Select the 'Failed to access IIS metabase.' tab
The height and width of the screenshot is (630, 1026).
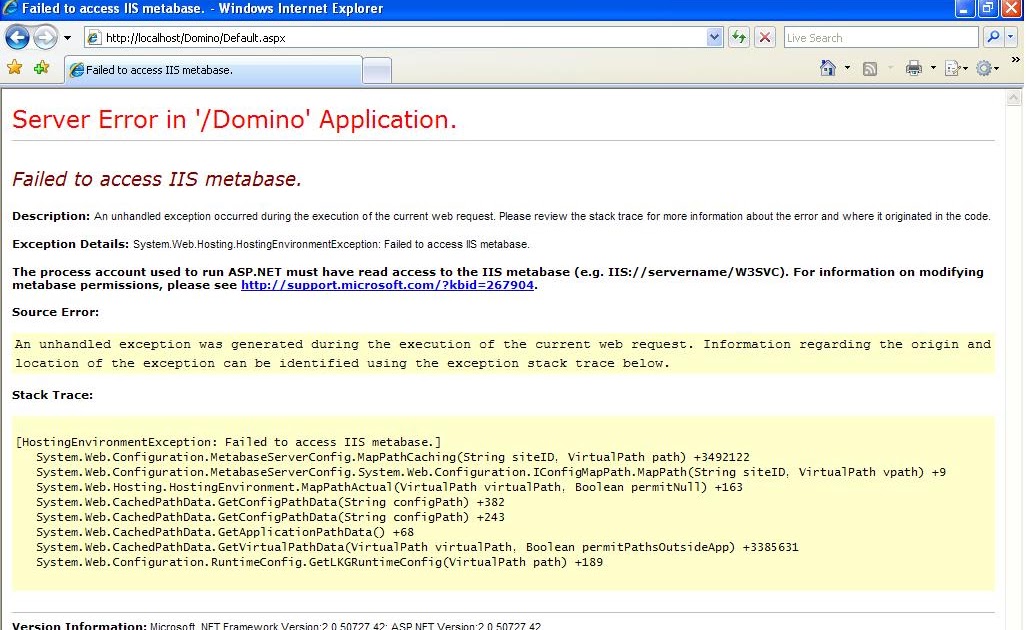[x=213, y=70]
